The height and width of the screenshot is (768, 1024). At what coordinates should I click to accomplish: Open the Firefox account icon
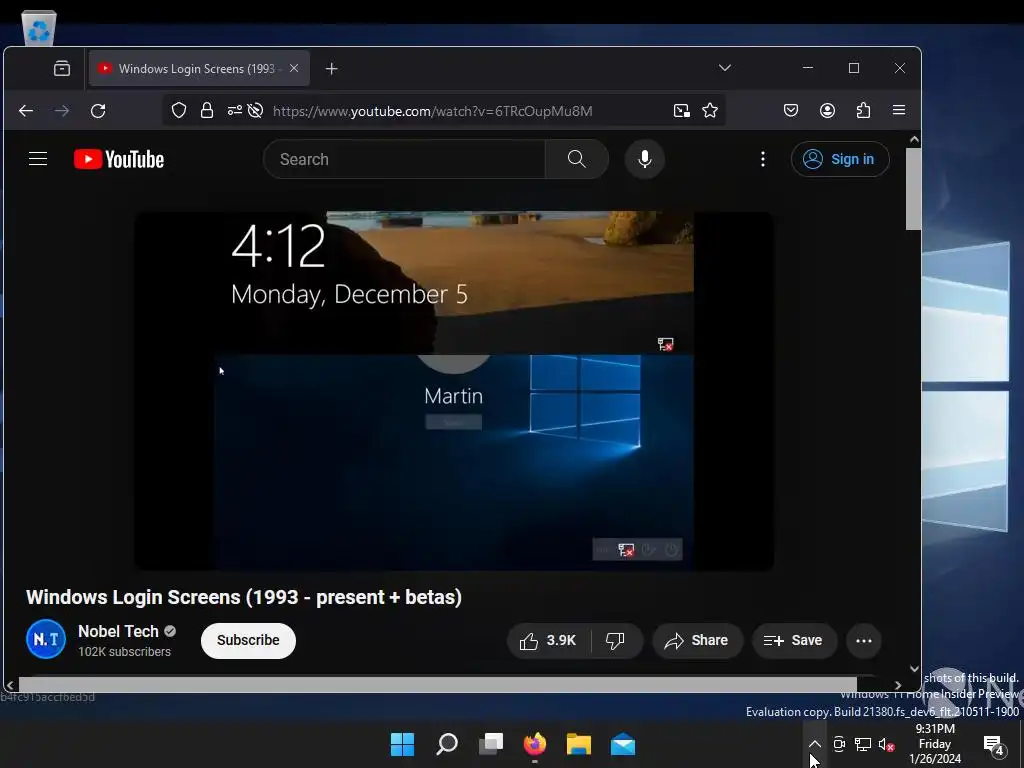click(x=827, y=110)
